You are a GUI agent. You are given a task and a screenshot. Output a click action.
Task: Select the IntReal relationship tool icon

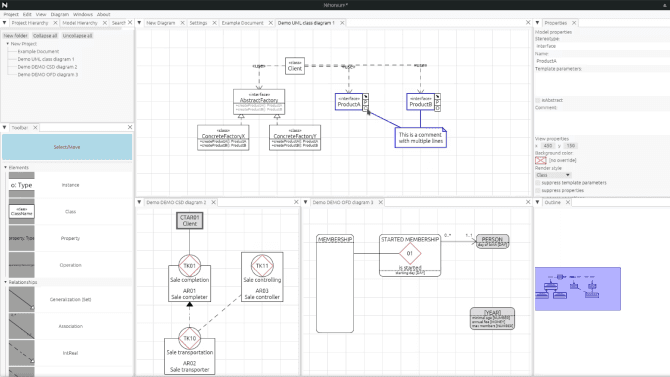(x=21, y=353)
